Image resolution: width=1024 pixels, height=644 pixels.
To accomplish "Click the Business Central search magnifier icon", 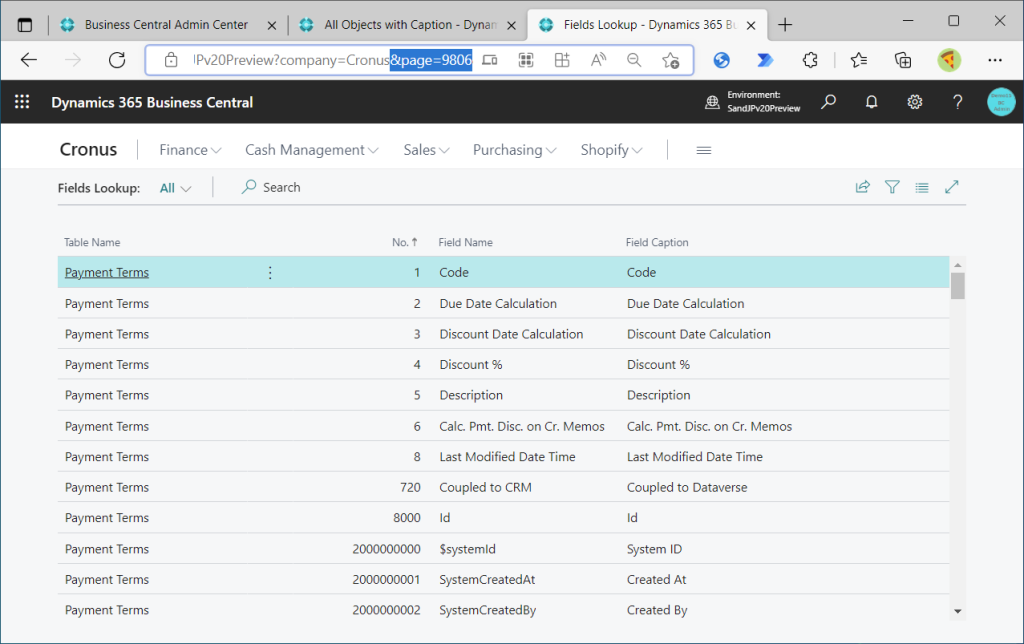I will click(828, 102).
